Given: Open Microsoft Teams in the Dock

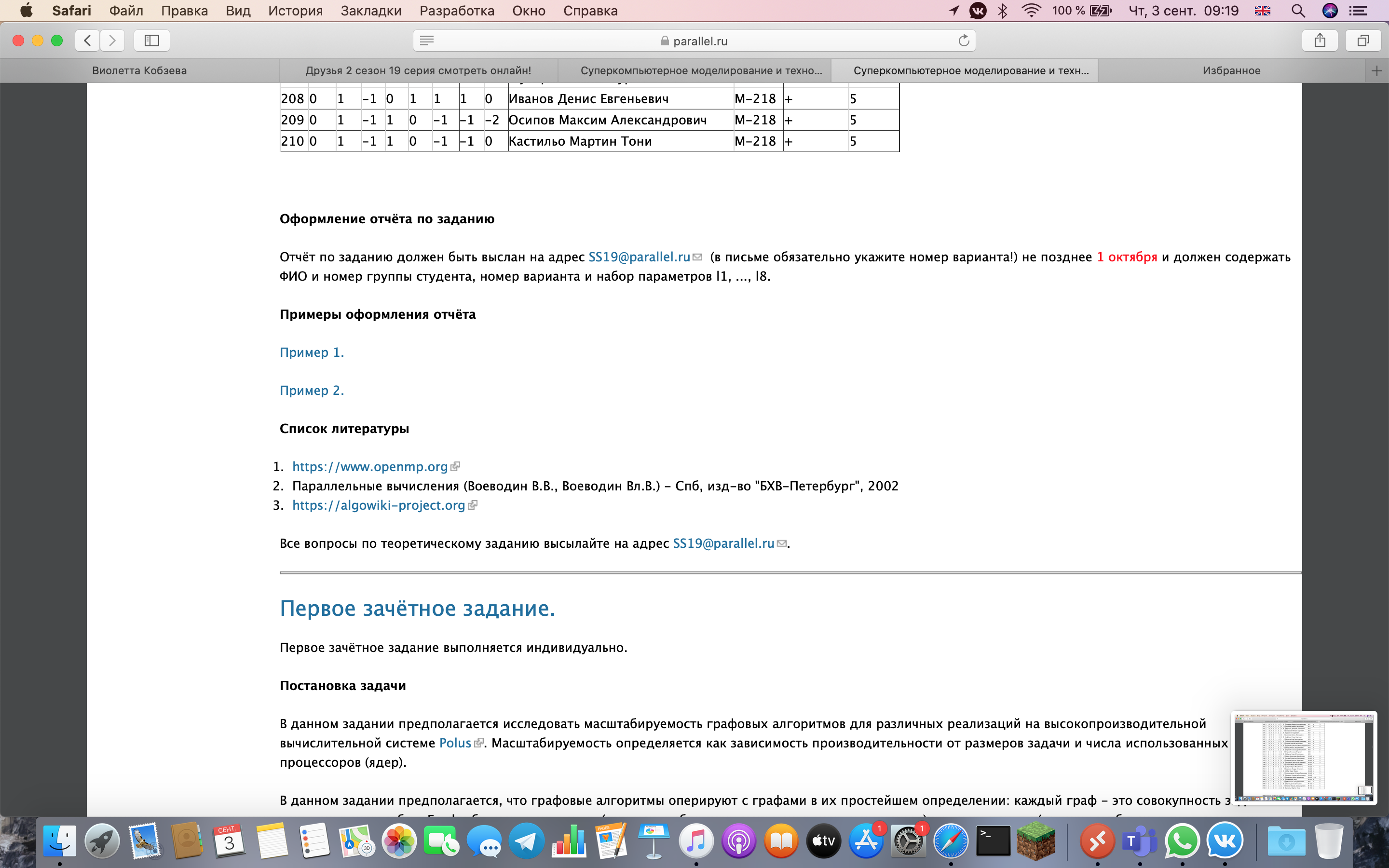Looking at the screenshot, I should (1140, 841).
